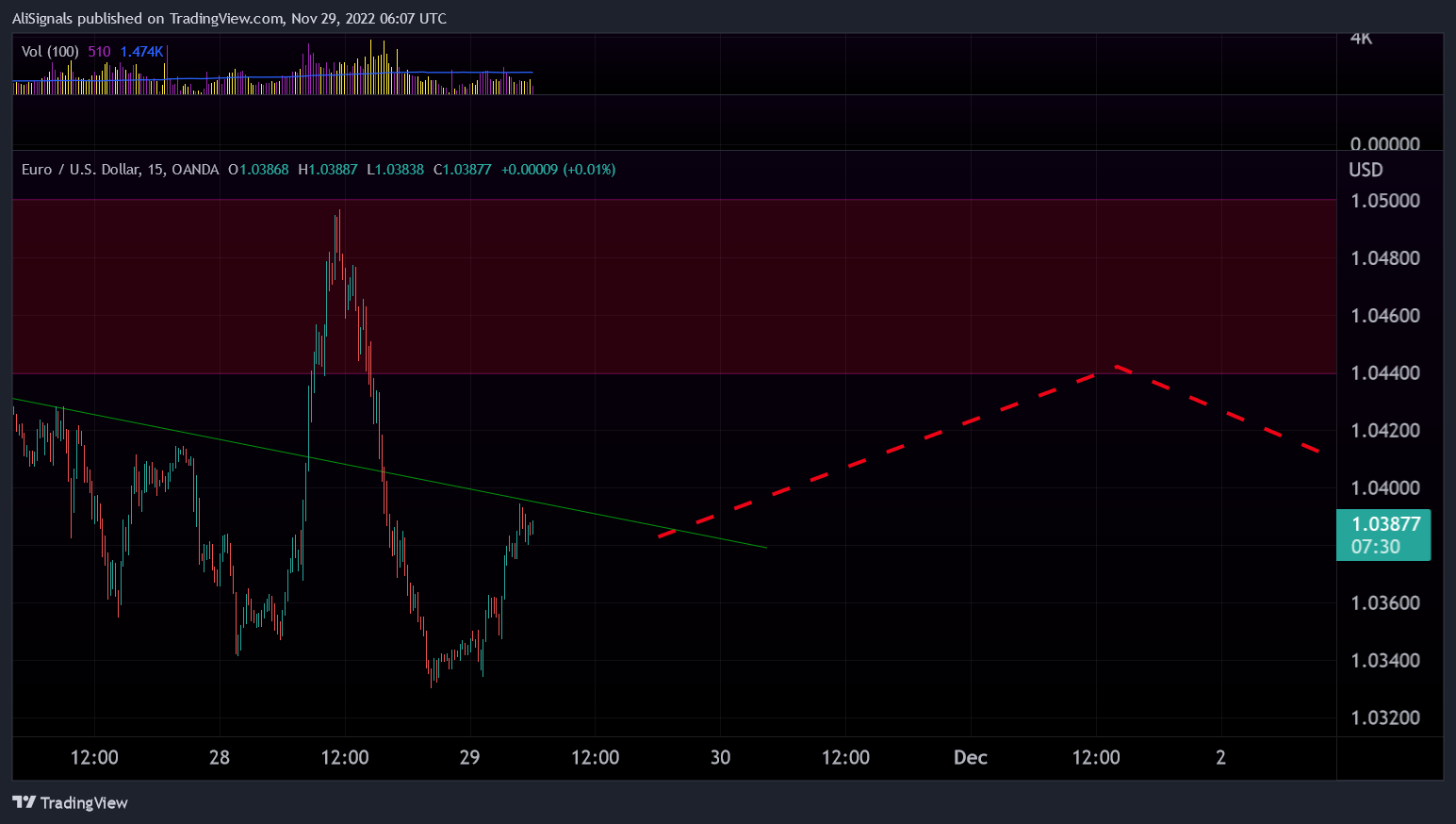Select the dark red resistance zone rectangle
The height and width of the screenshot is (824, 1456).
tap(674, 287)
